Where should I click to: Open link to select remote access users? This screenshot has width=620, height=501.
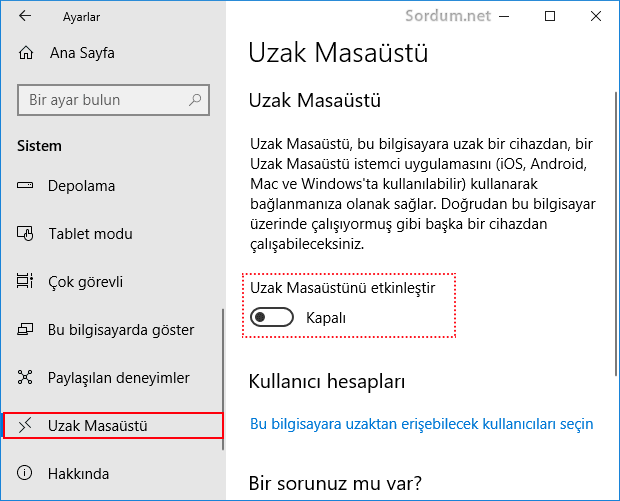point(422,423)
